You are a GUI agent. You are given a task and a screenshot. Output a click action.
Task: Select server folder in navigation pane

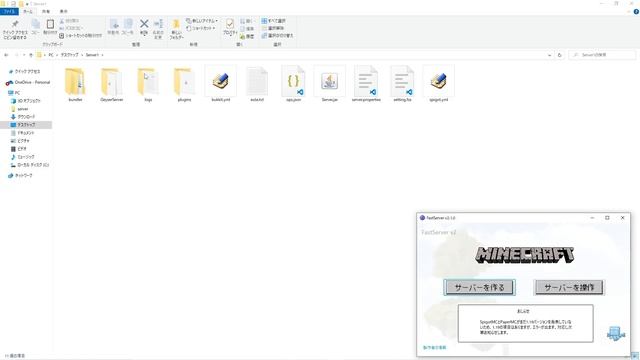pyautogui.click(x=20, y=109)
